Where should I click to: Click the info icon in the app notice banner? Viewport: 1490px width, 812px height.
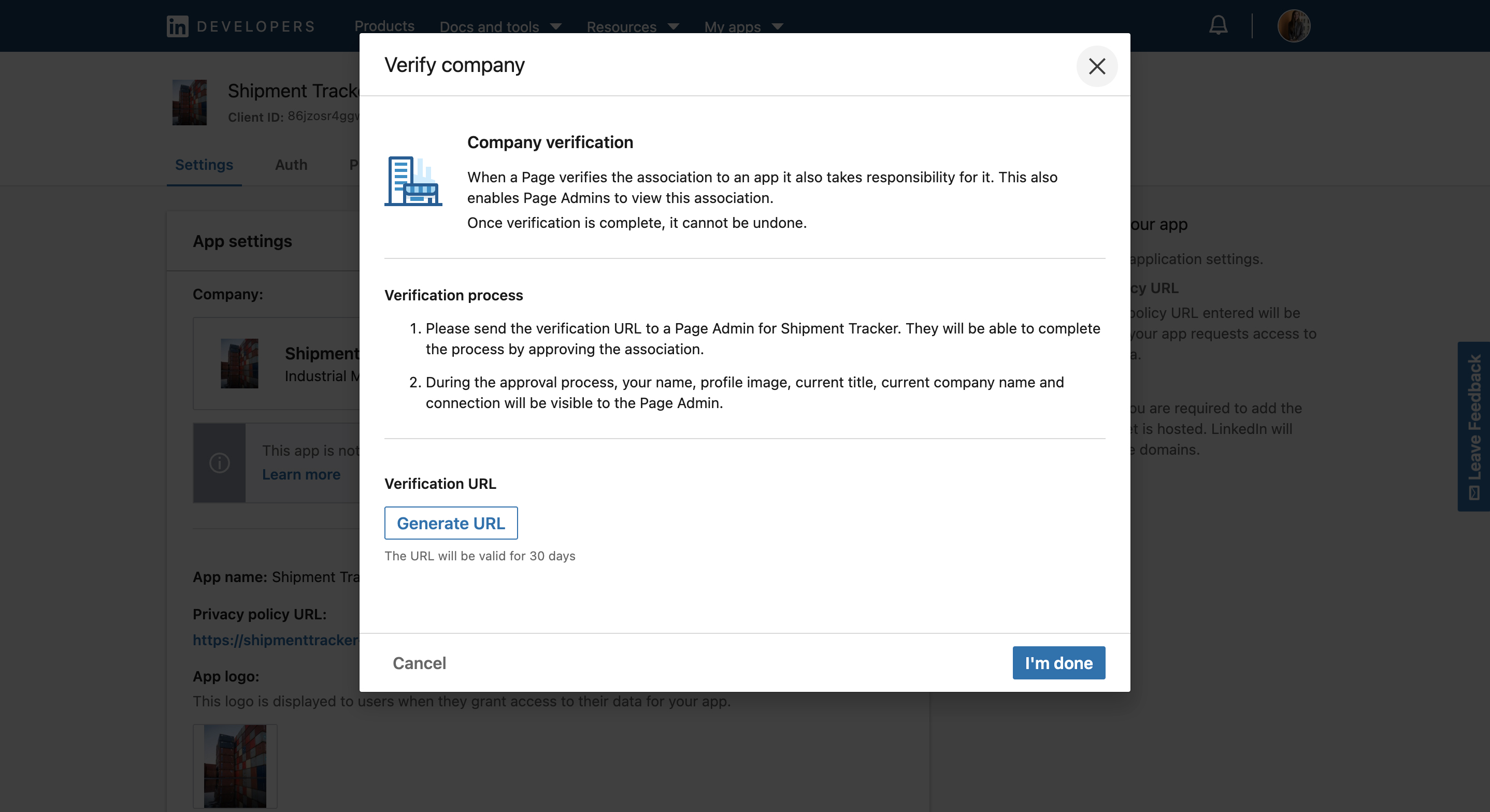pyautogui.click(x=219, y=462)
